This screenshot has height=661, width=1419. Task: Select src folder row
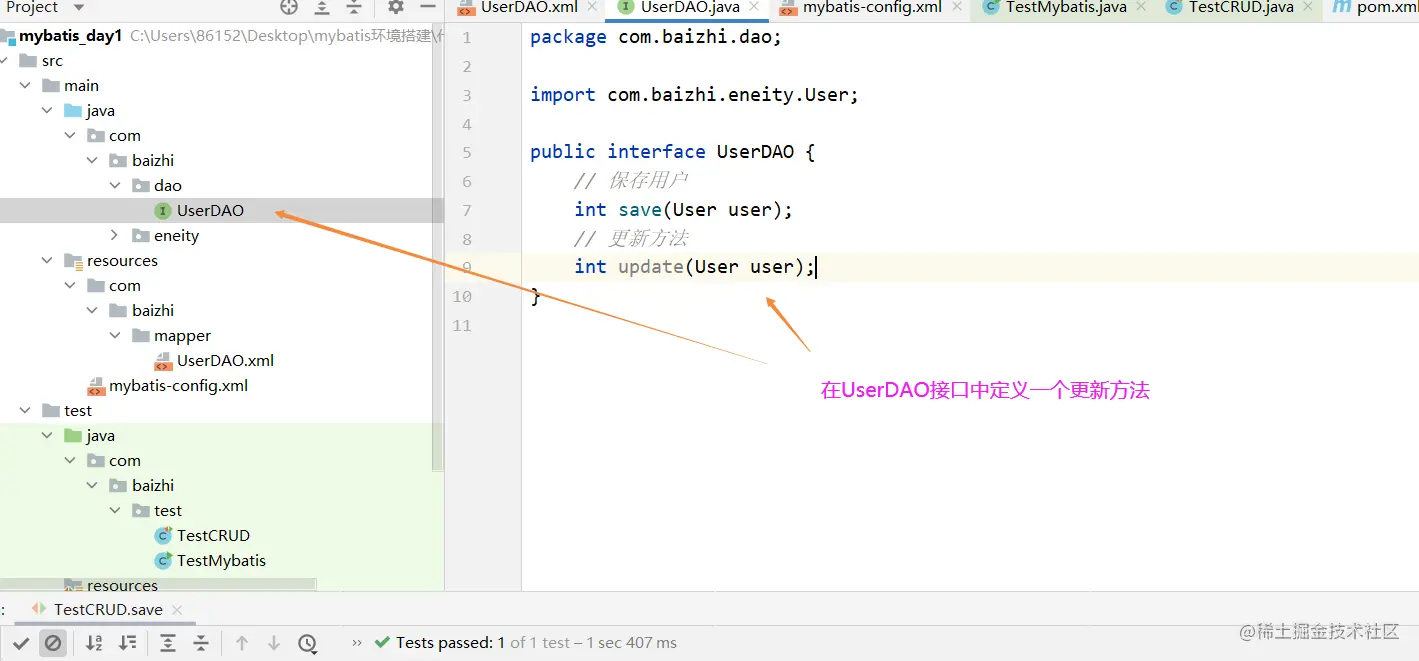(x=52, y=61)
